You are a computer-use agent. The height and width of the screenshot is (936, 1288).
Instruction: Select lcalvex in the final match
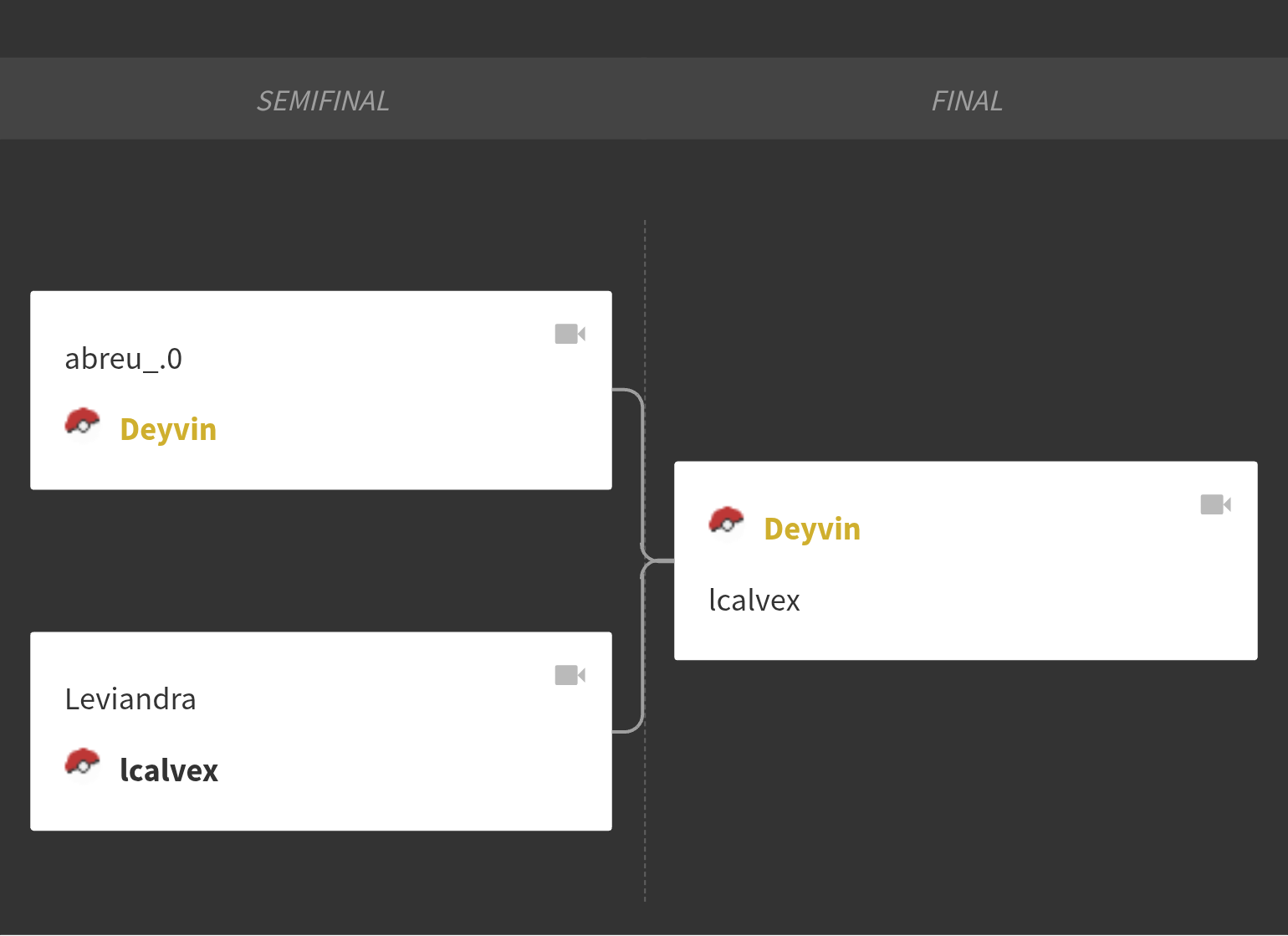click(754, 600)
